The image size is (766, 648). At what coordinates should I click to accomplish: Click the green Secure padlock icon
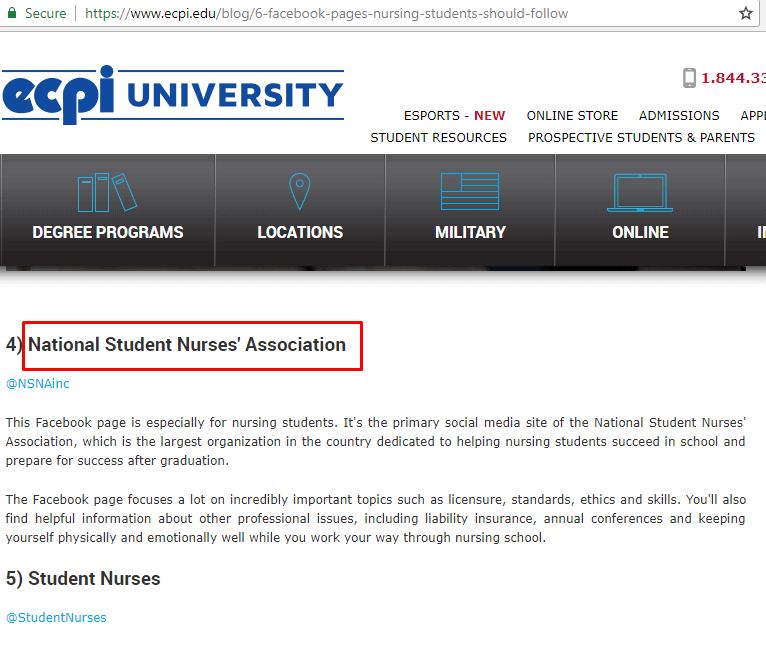(x=12, y=13)
